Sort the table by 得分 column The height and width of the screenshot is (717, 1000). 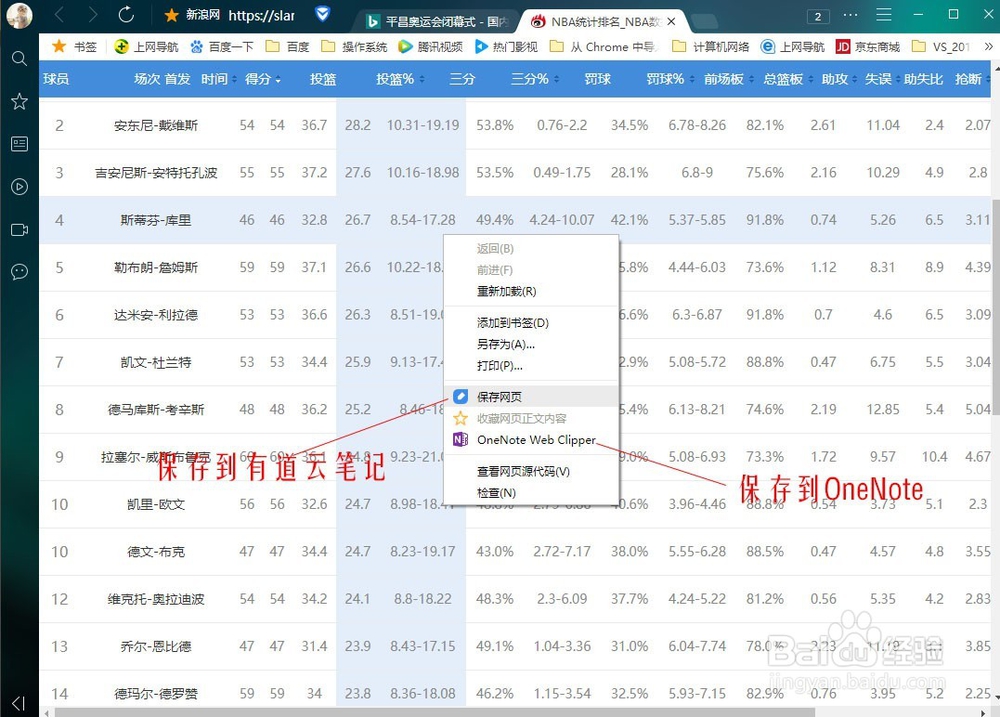[263, 79]
